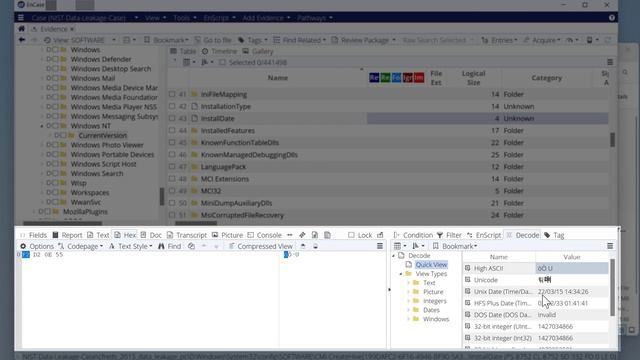Expand the Integers folder in the Decode tree
640x360 pixels.
click(409, 301)
